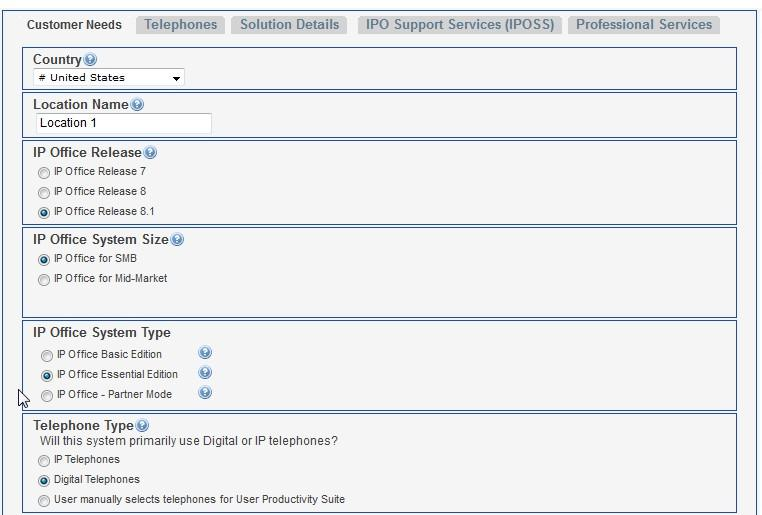Choose IP Office for SMB option

44,259
